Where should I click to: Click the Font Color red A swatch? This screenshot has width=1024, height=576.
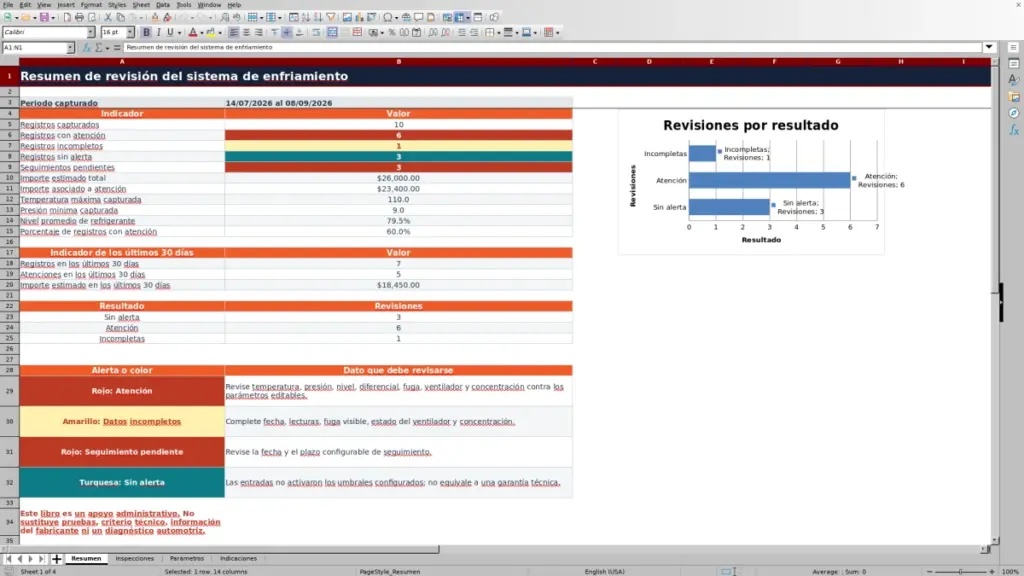(193, 32)
